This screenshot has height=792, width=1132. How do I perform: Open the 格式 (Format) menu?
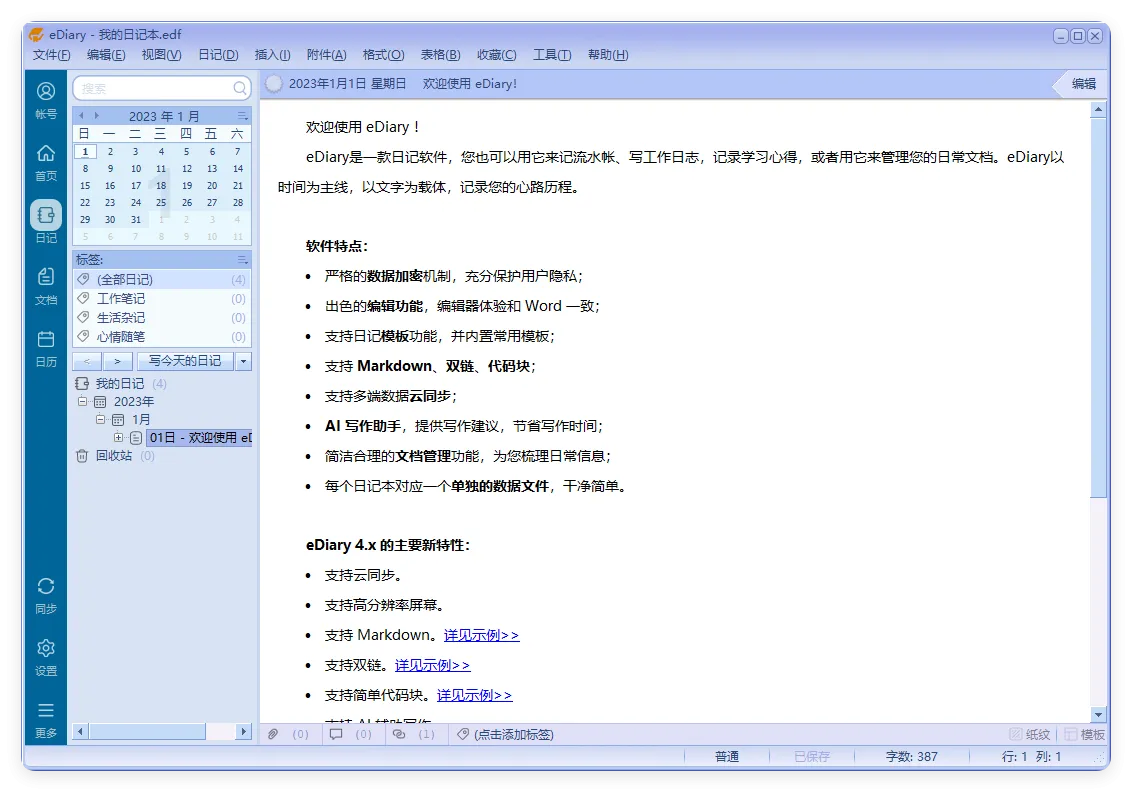tap(383, 55)
